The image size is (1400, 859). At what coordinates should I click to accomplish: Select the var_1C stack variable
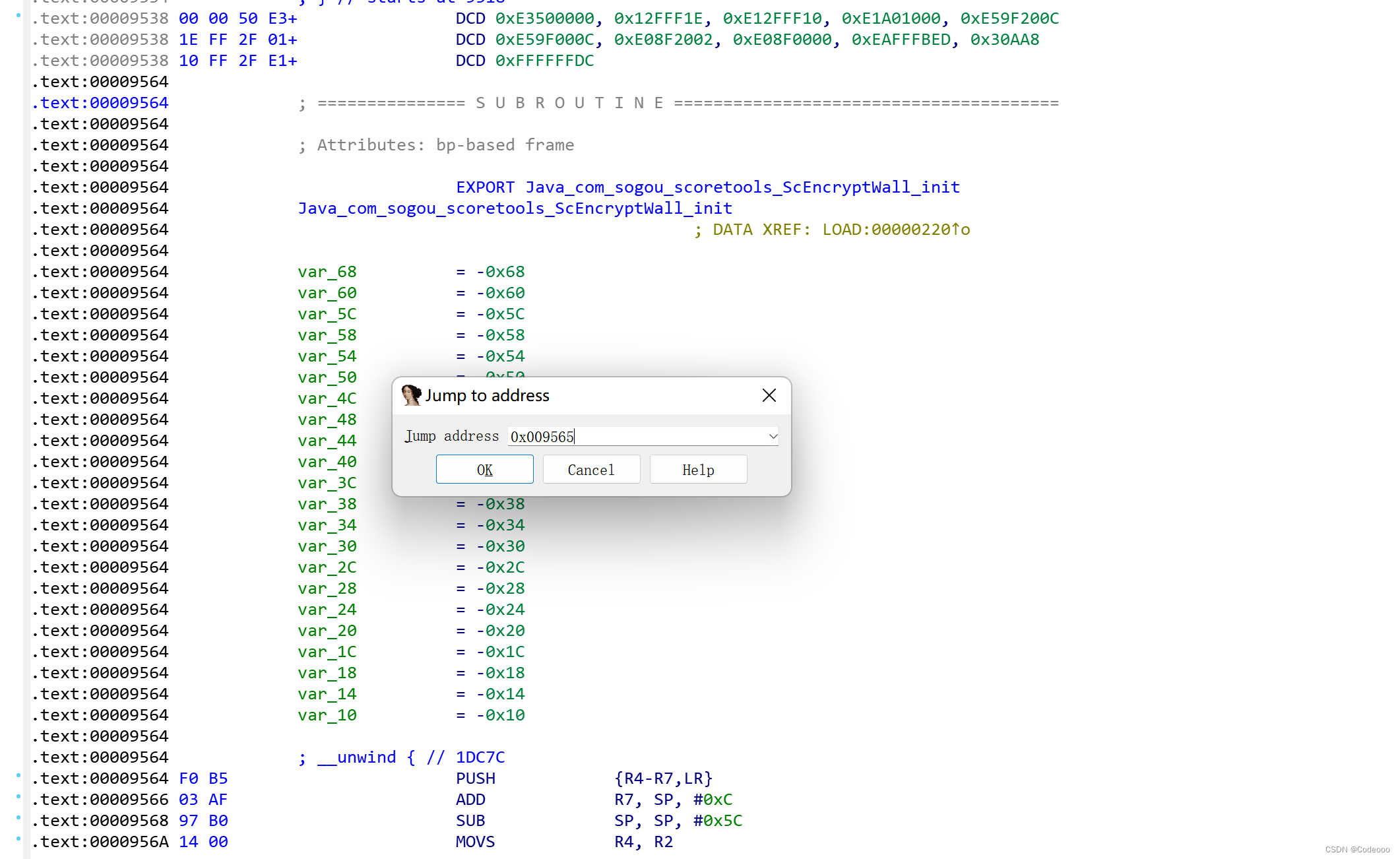(327, 652)
